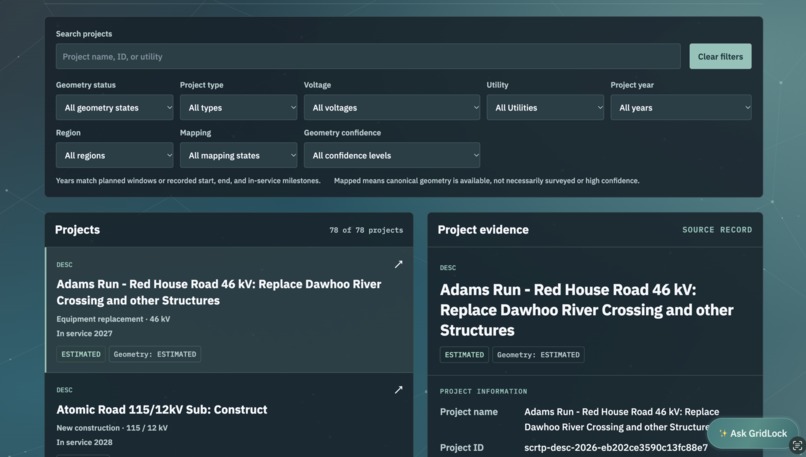Open Atomic Road project arrow icon
The height and width of the screenshot is (457, 806).
coord(398,390)
